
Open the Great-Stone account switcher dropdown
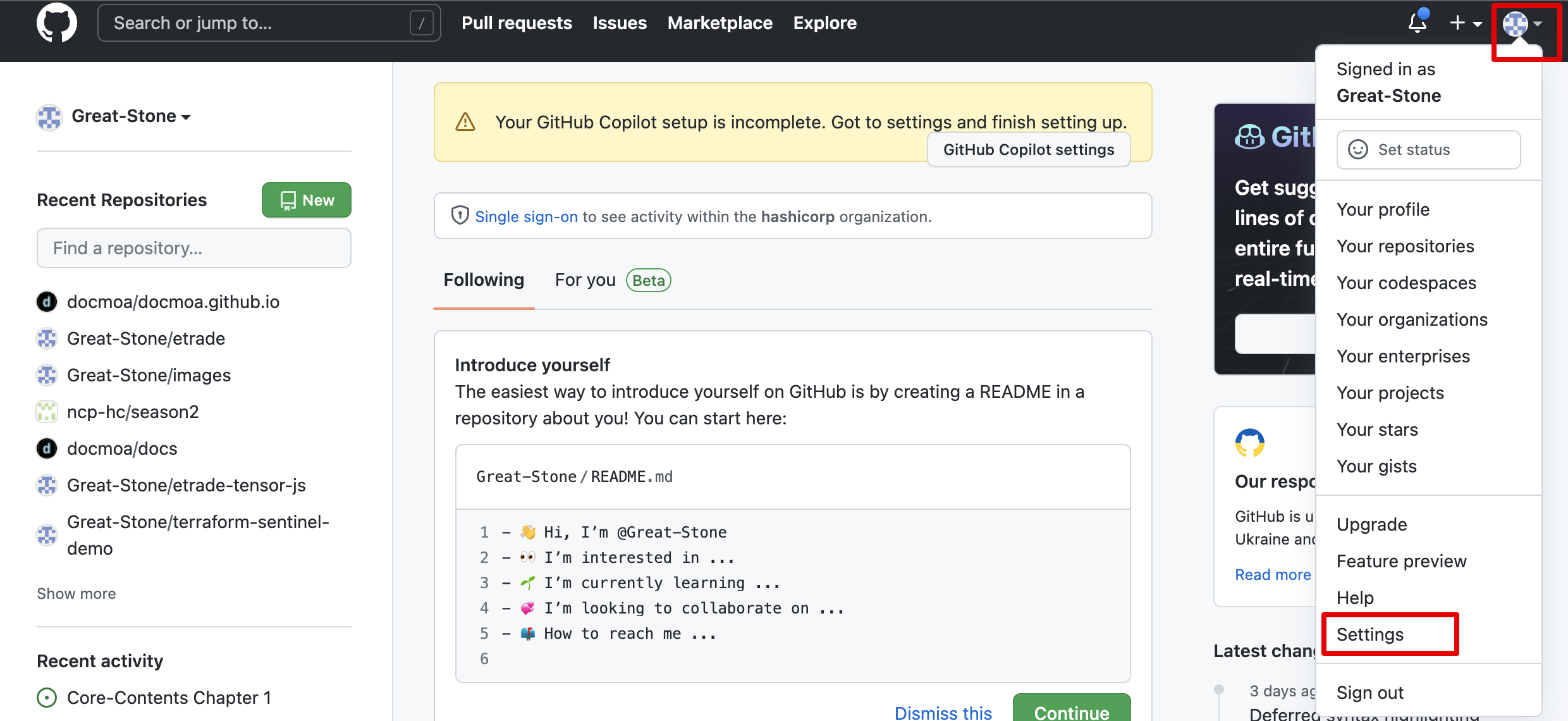tap(131, 116)
